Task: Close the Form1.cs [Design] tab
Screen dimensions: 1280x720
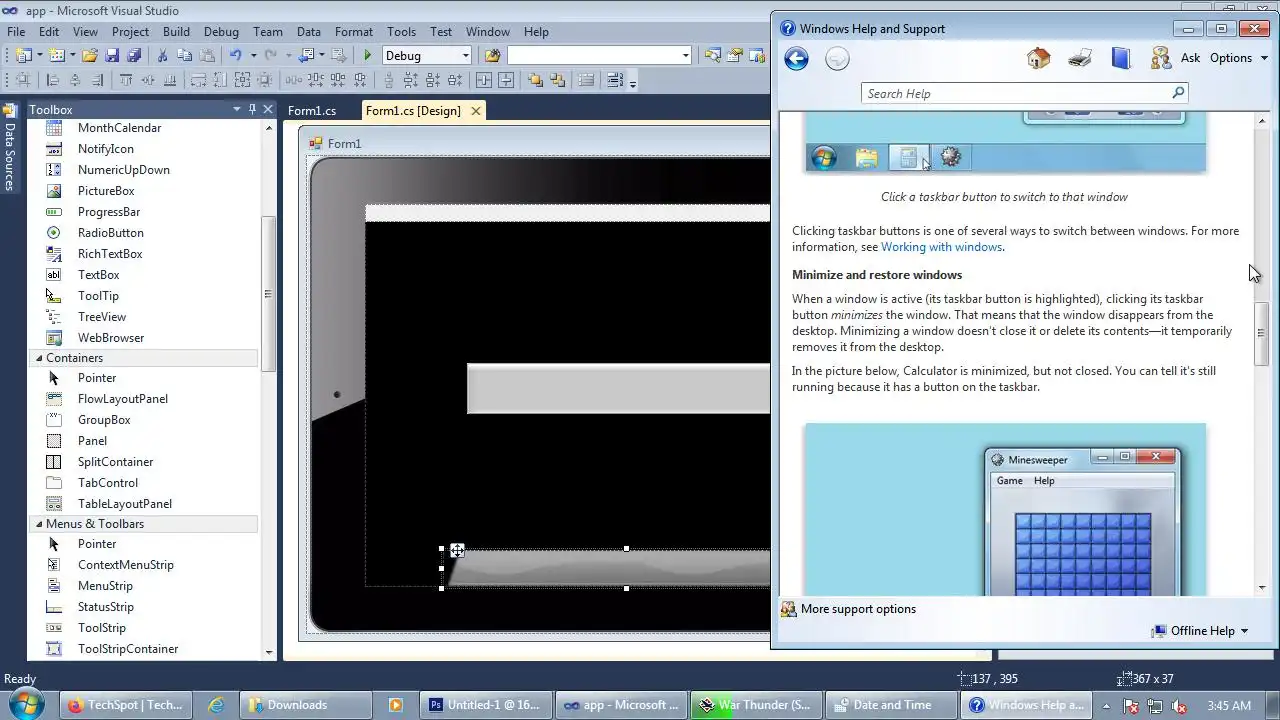Action: (476, 111)
